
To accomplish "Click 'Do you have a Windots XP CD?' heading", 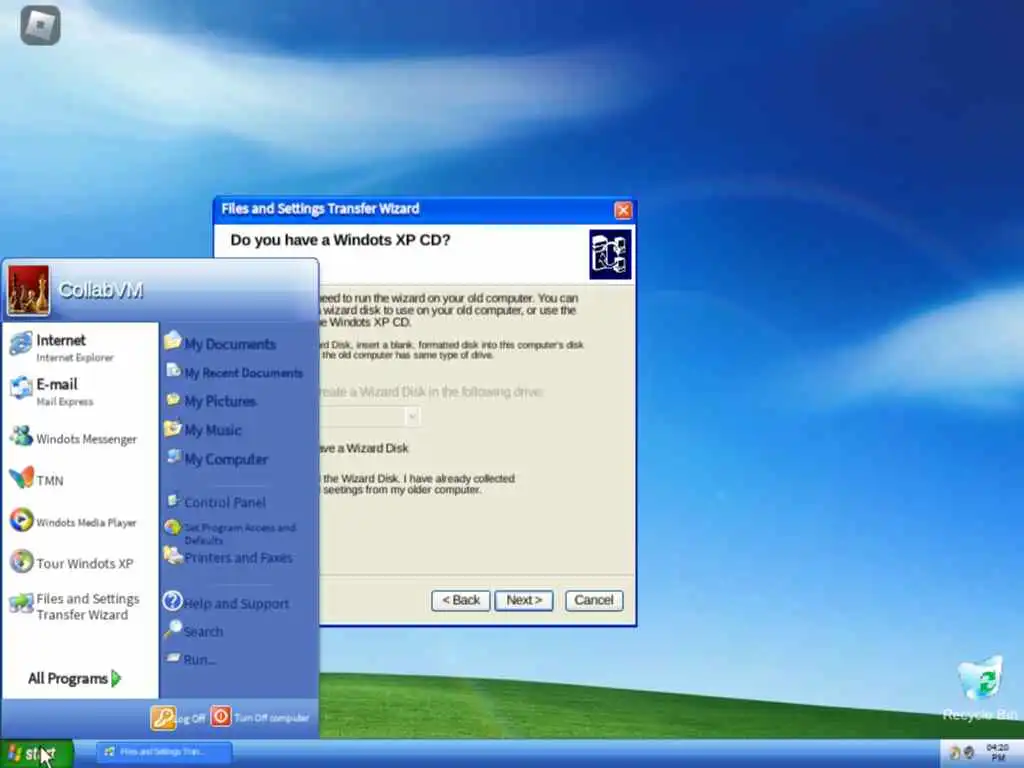I will (x=340, y=240).
